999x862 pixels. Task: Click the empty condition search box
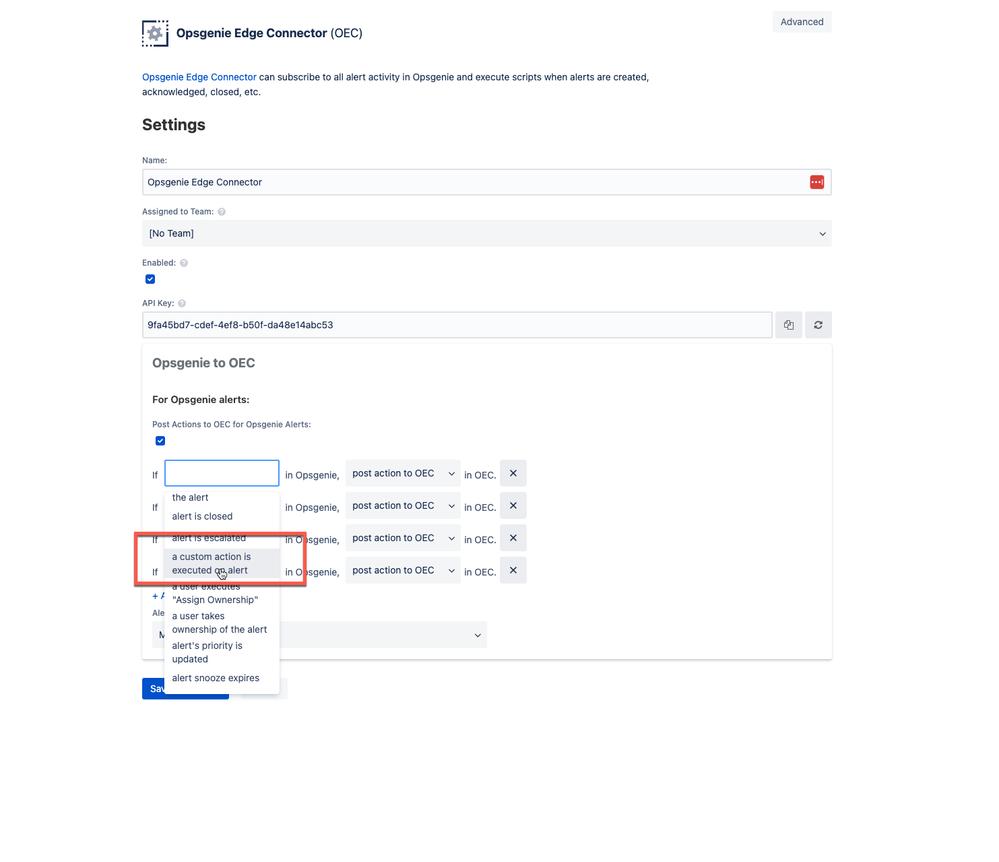point(222,473)
